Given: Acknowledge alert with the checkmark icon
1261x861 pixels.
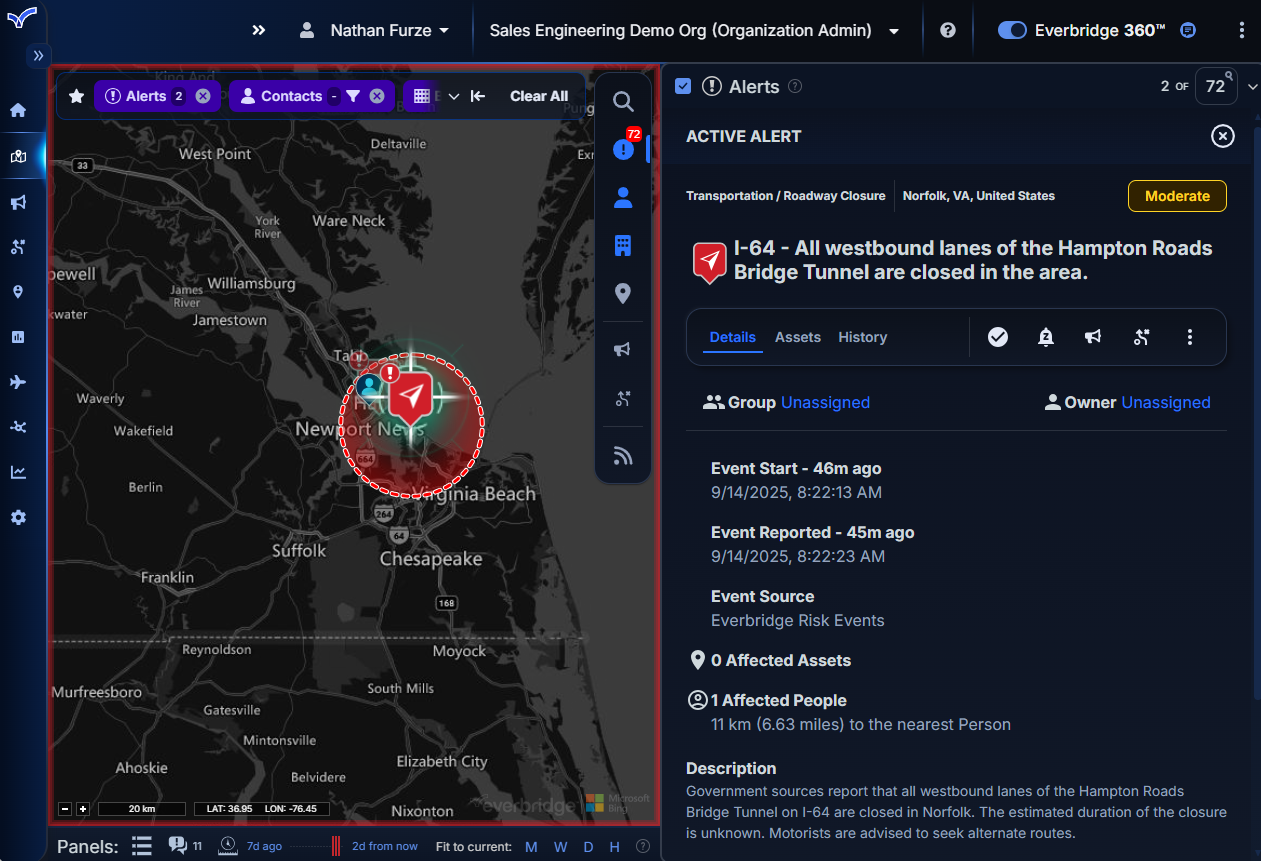Looking at the screenshot, I should click(x=997, y=337).
